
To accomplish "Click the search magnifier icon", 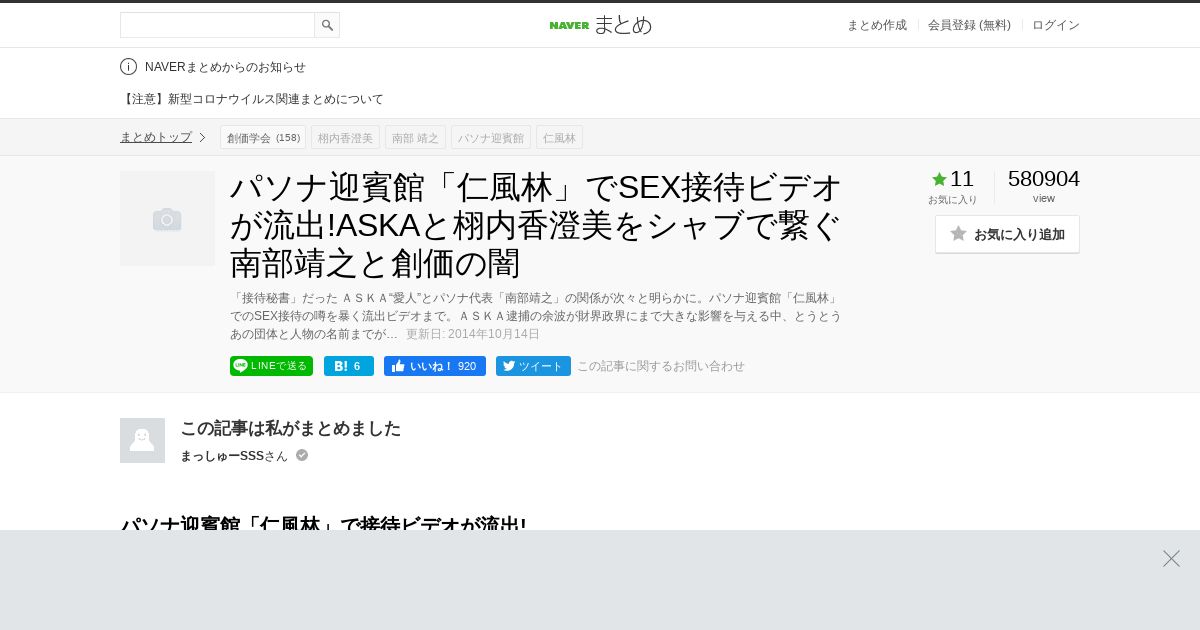I will coord(327,25).
